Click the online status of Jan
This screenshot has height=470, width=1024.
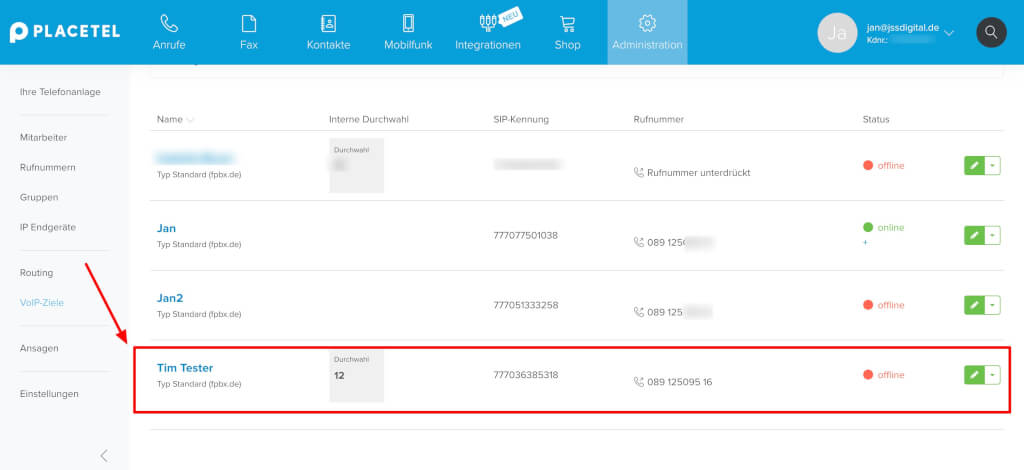(883, 227)
